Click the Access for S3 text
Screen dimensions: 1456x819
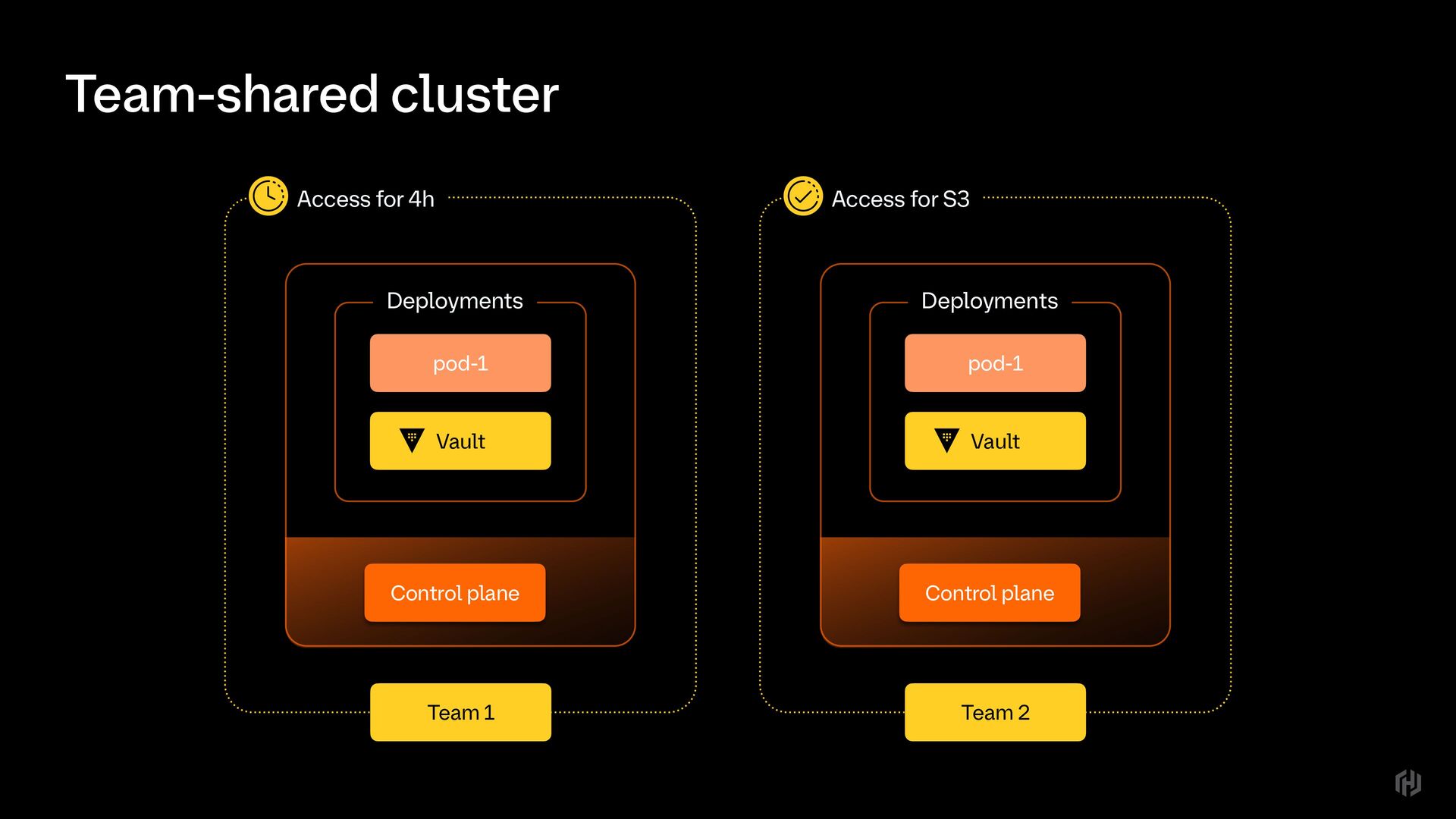pos(900,199)
